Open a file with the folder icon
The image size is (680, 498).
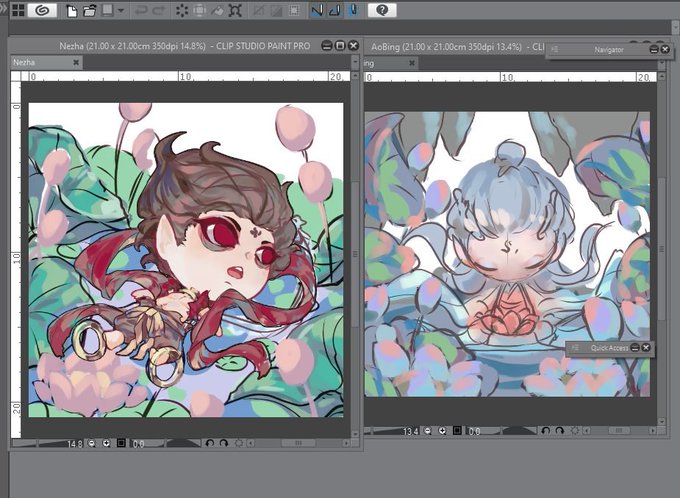coord(89,11)
